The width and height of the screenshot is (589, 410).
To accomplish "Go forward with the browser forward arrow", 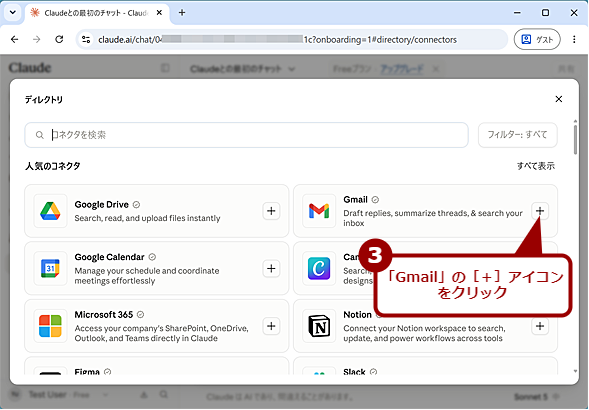I will point(36,39).
